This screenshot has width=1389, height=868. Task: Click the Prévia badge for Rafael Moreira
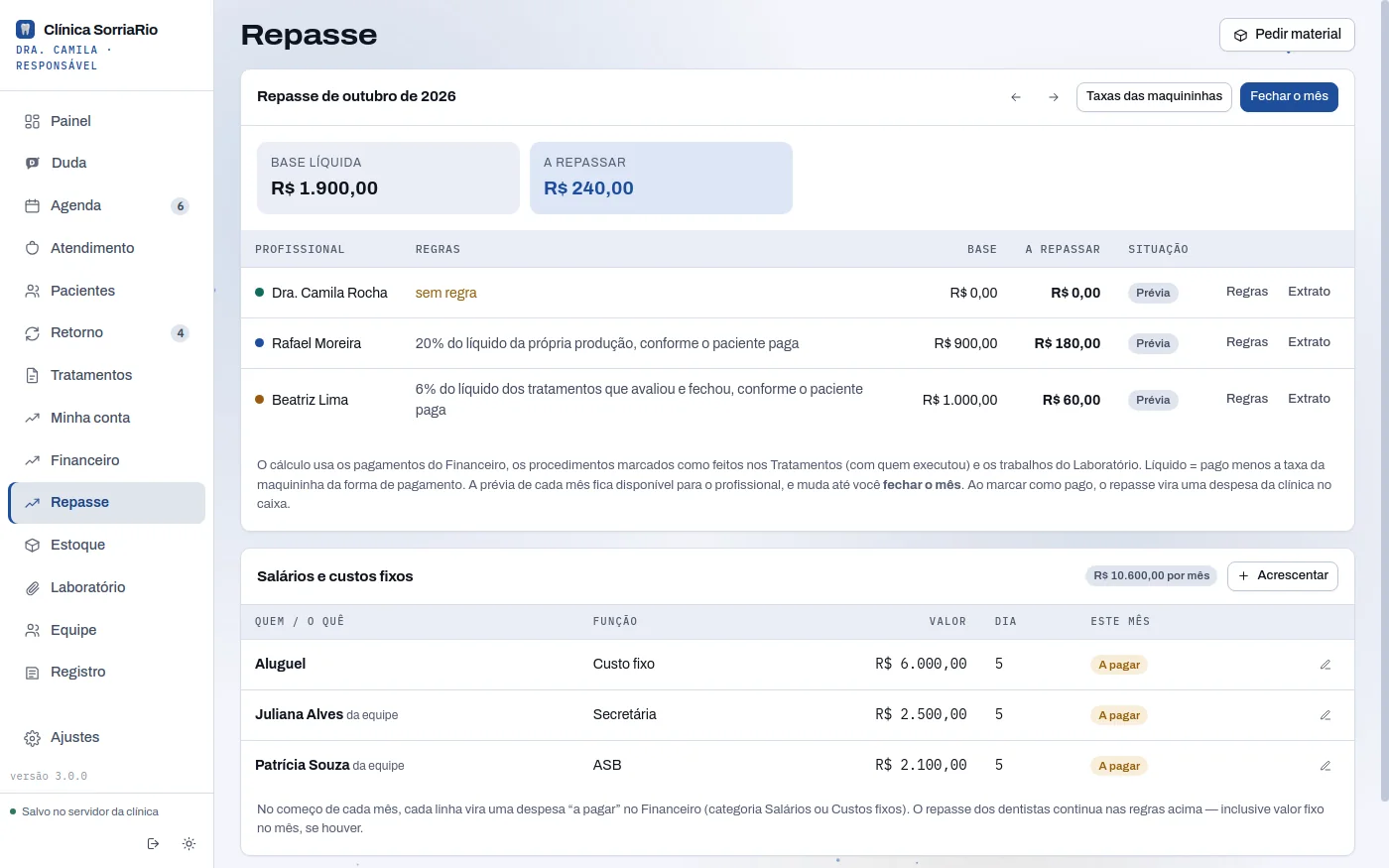1153,343
